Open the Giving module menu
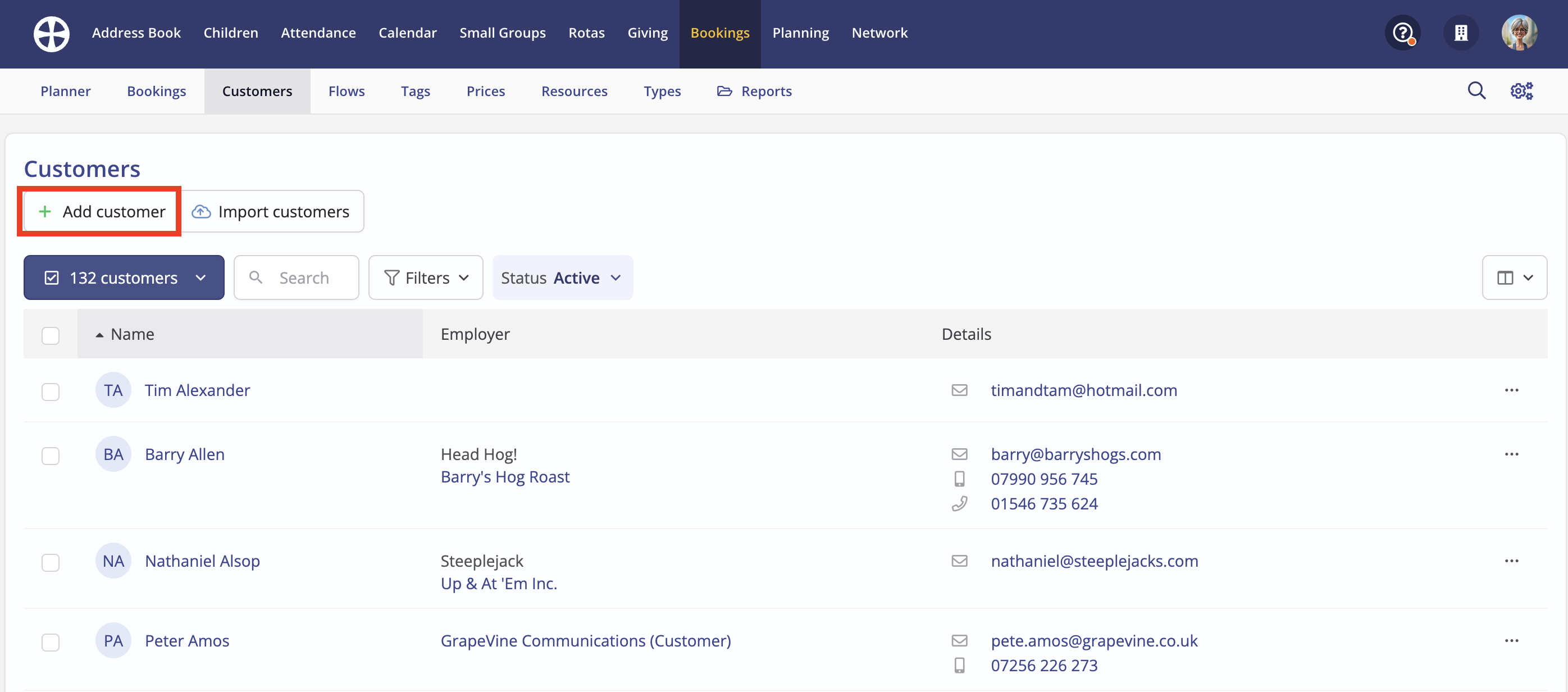Screen dimensions: 1568x692 (647, 33)
